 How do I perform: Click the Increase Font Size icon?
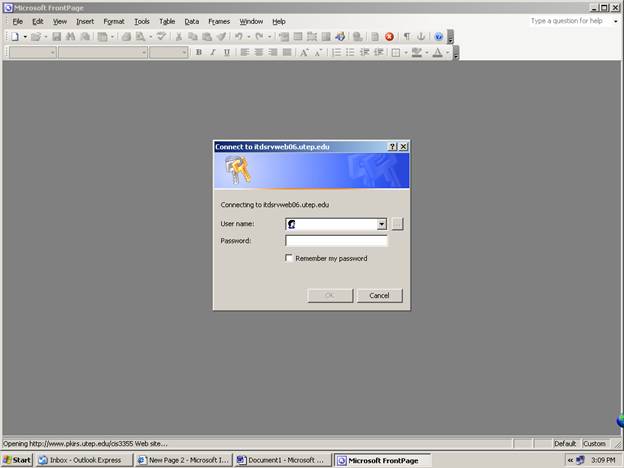304,53
